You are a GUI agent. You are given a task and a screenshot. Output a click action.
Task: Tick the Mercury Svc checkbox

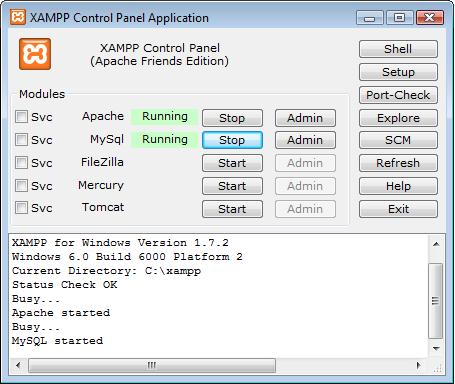coord(21,185)
